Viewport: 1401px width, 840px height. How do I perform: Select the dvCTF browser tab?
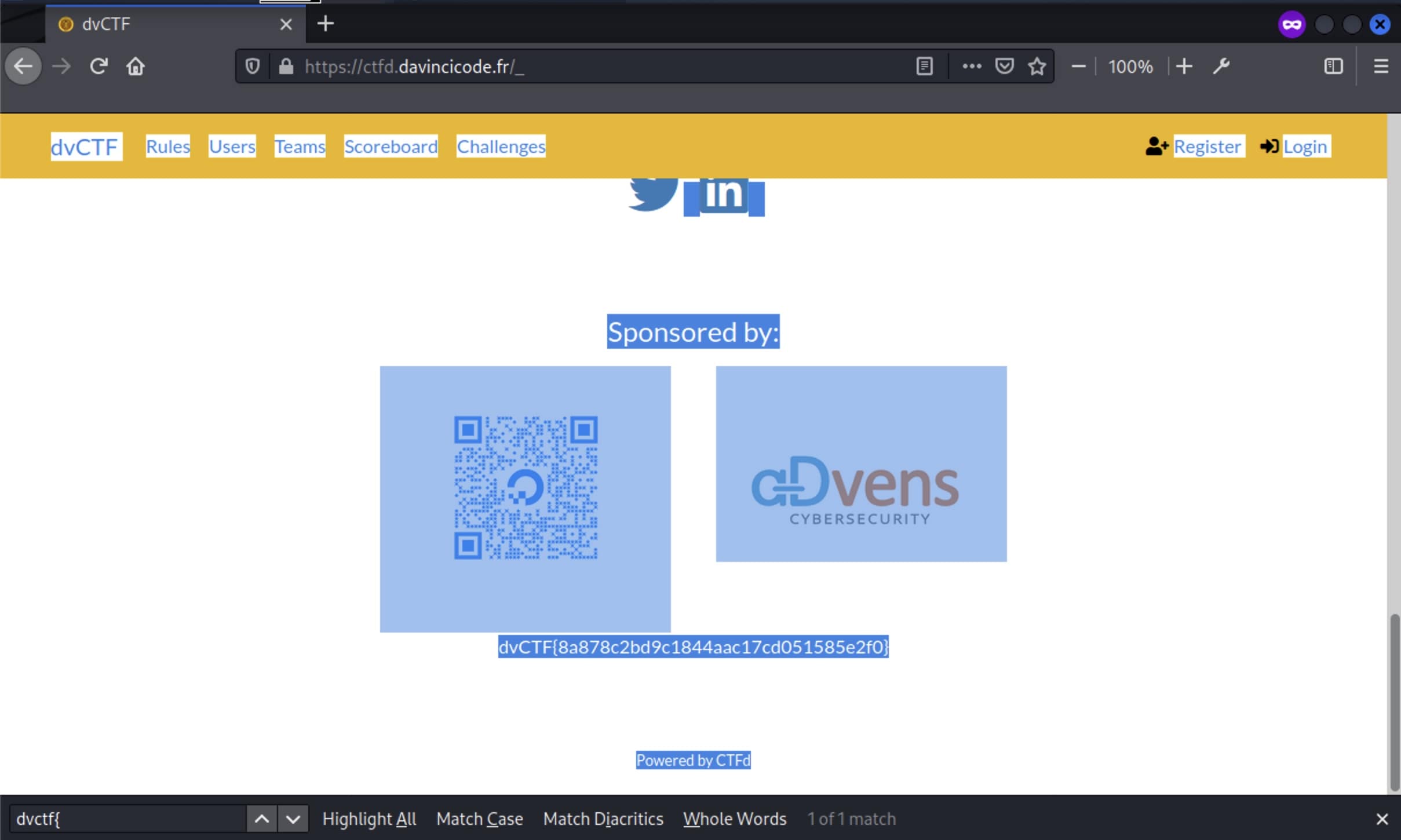[176, 24]
